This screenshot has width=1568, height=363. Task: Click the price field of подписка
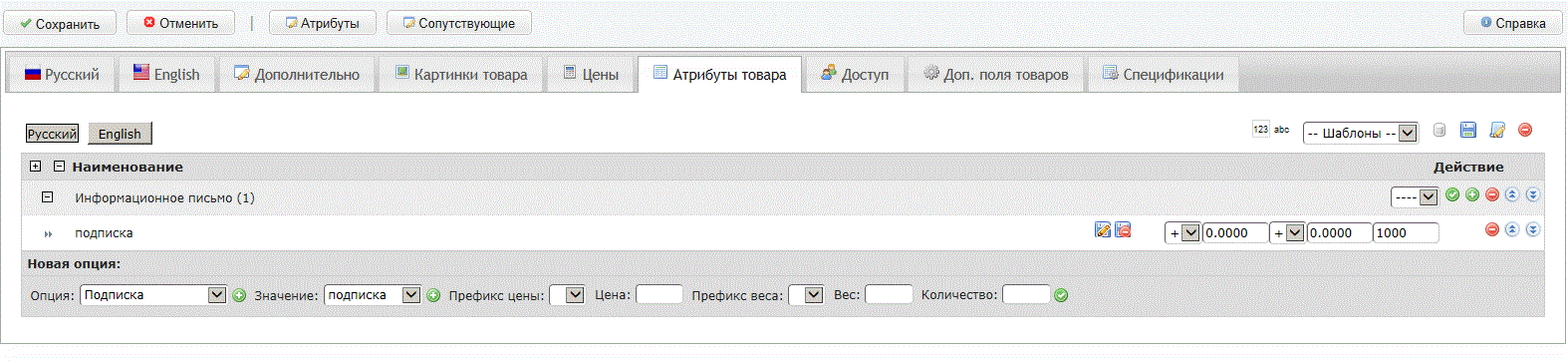point(1235,232)
